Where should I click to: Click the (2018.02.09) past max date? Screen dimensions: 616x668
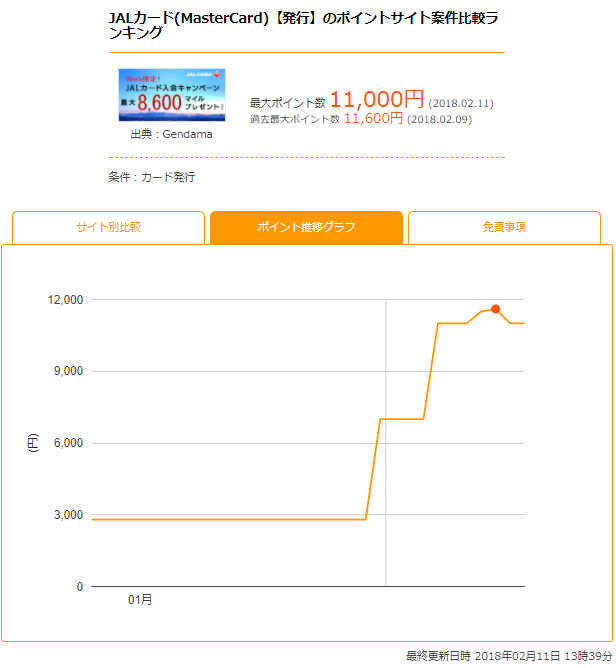click(x=440, y=119)
